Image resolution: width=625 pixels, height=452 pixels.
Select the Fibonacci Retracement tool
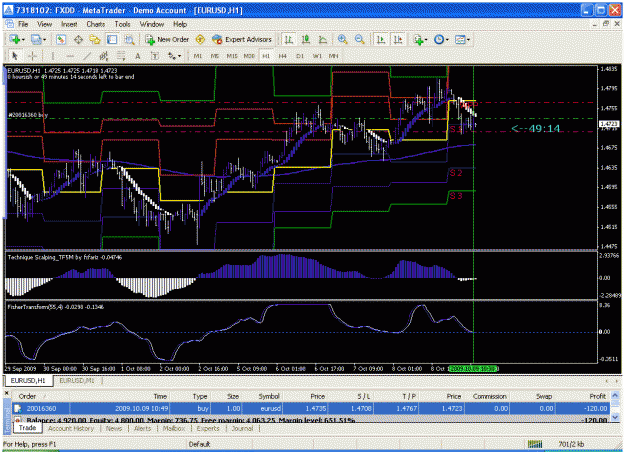[121, 56]
